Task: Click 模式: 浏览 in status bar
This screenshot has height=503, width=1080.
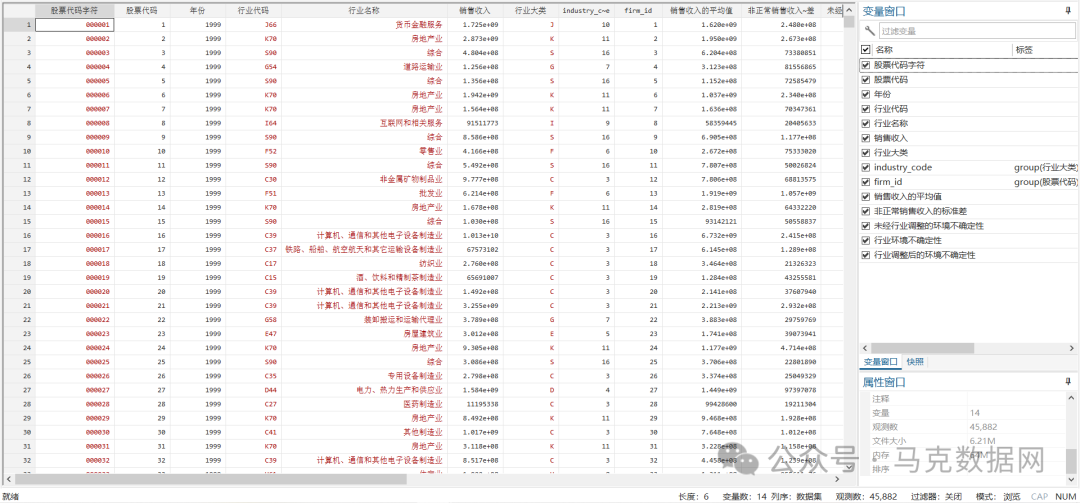Action: pyautogui.click(x=998, y=496)
